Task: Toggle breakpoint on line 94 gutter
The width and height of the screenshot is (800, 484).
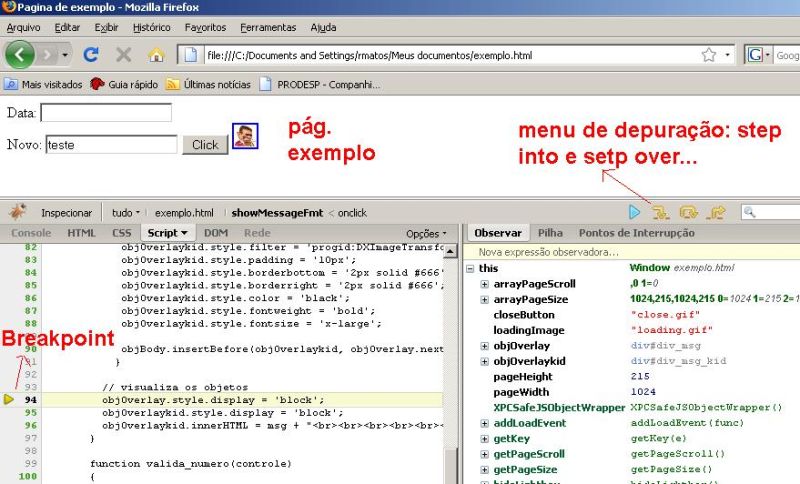Action: pos(9,399)
